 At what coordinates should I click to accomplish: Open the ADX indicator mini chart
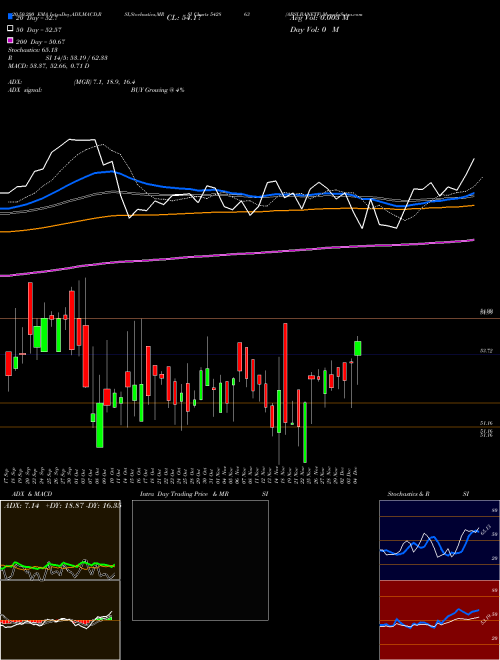coord(60,540)
